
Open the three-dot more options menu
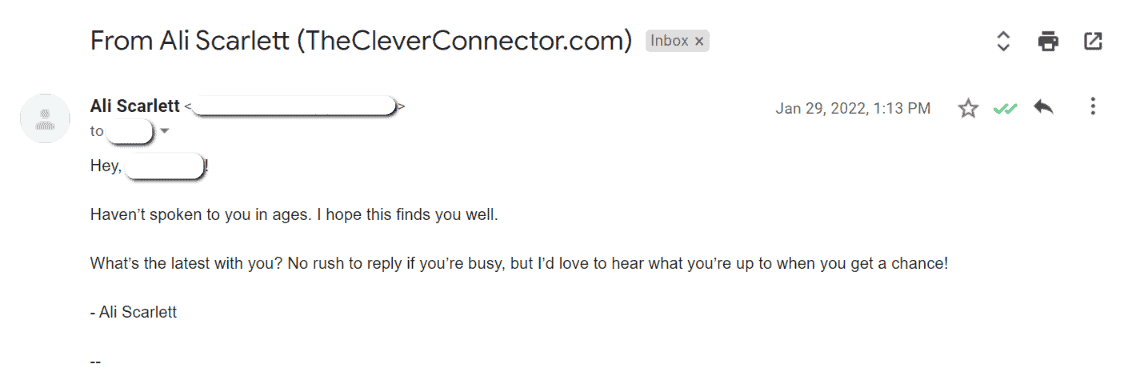[x=1093, y=108]
